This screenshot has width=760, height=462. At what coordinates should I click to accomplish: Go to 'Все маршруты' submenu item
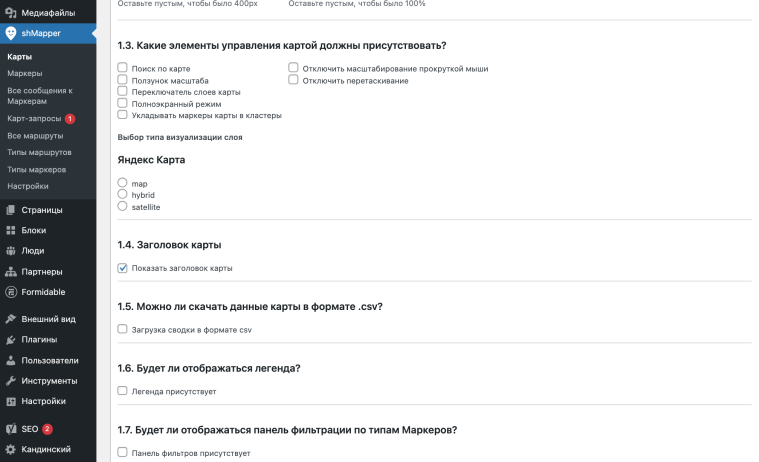click(x=35, y=135)
